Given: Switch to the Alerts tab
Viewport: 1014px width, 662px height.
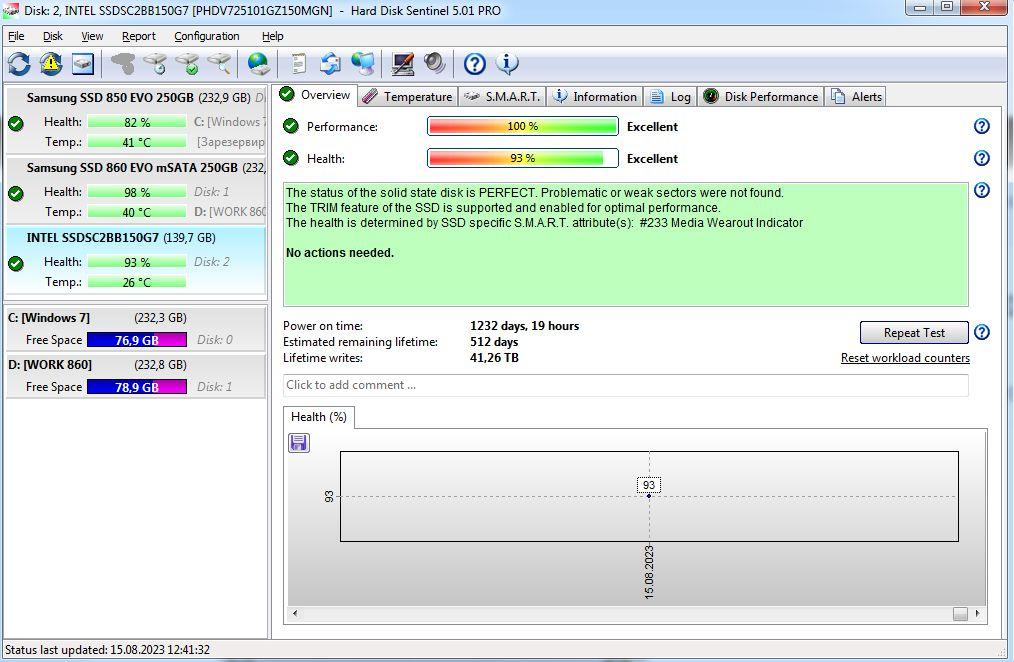Looking at the screenshot, I should [x=856, y=96].
